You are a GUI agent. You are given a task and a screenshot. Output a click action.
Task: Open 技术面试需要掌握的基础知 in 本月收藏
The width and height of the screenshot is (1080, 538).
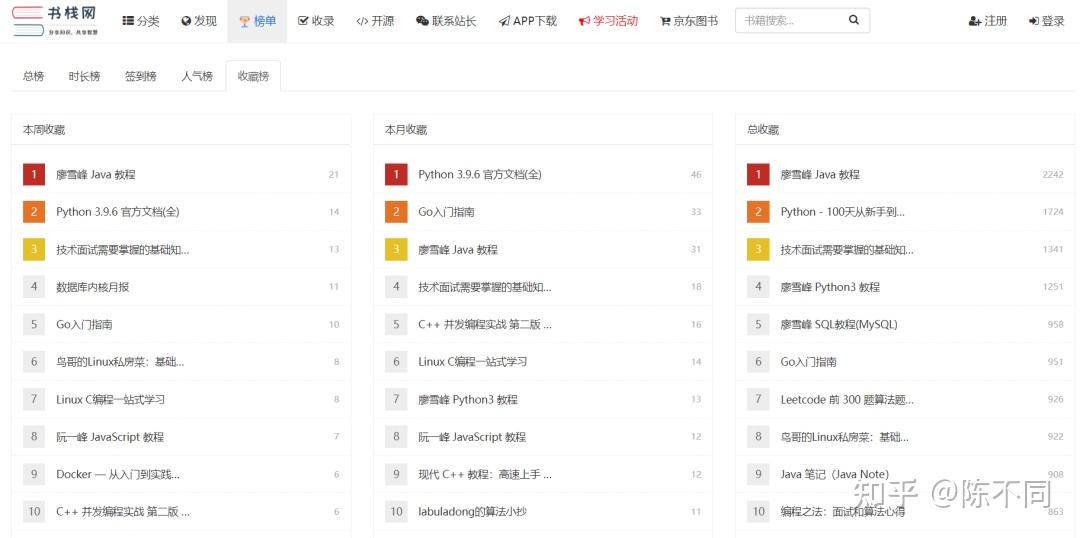[x=485, y=287]
